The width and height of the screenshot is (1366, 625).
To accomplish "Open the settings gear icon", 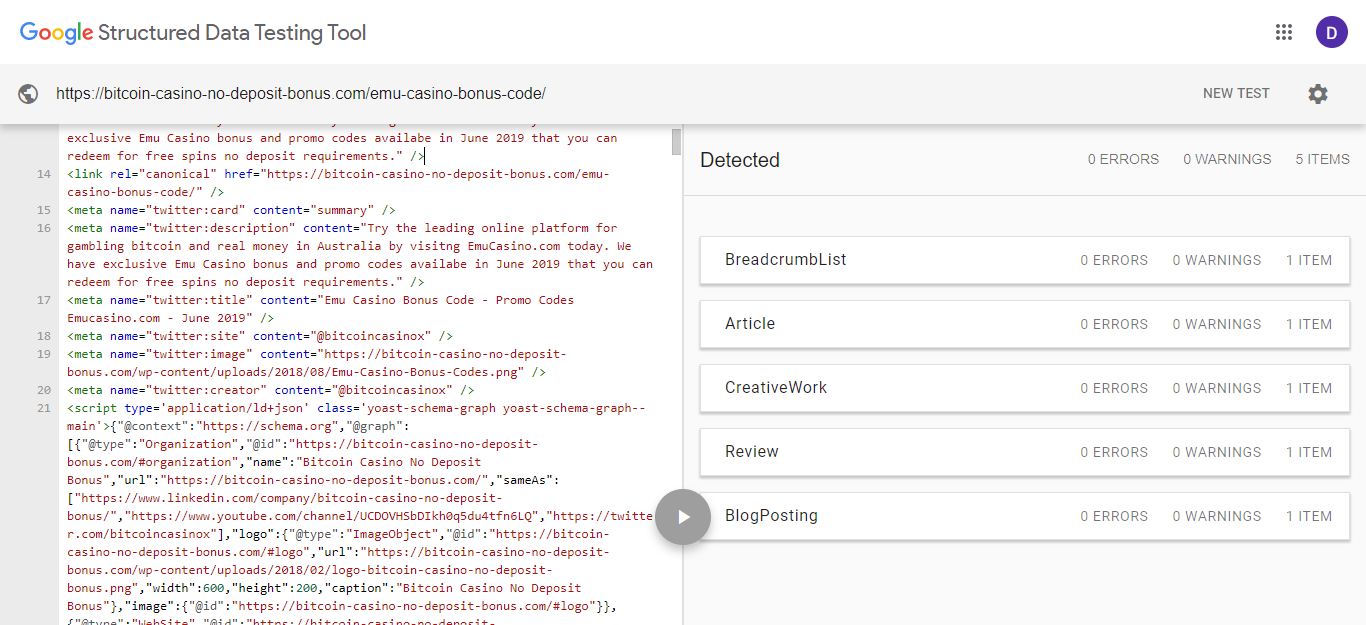I will pos(1318,94).
